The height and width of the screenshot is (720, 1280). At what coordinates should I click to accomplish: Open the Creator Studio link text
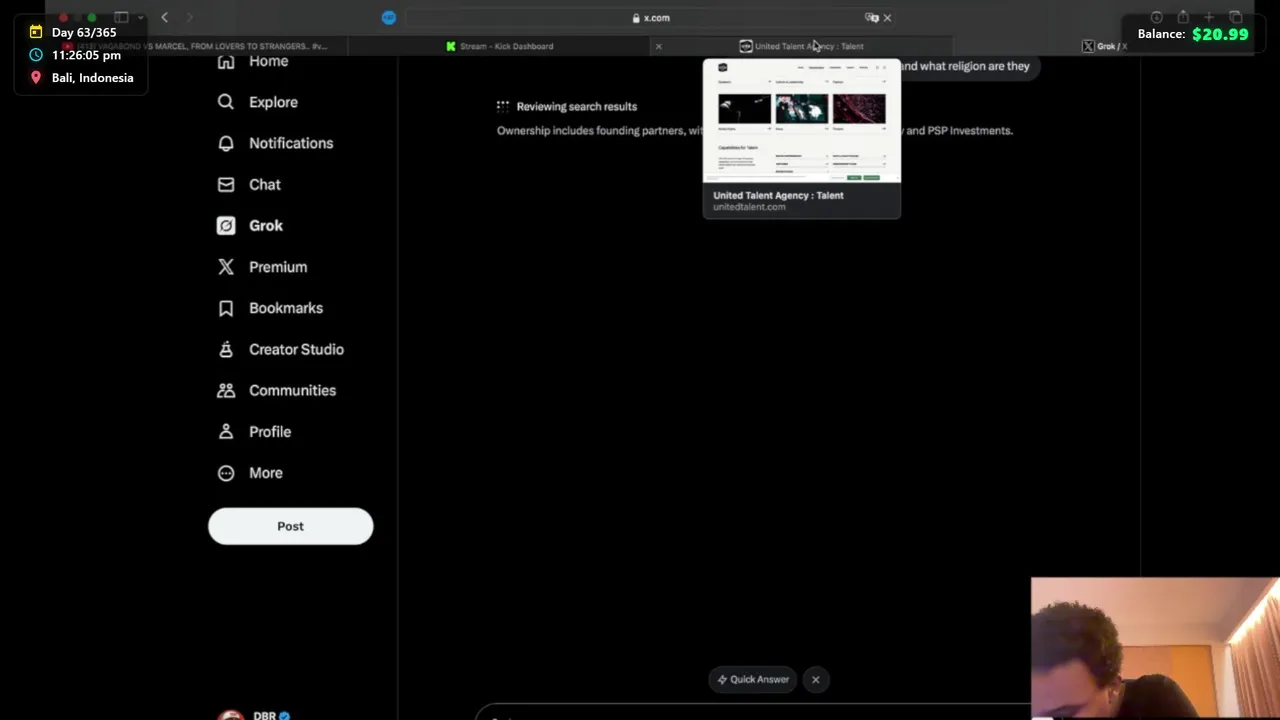296,349
